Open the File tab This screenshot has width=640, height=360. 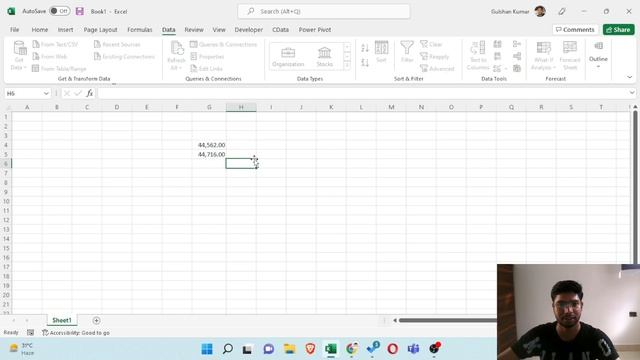point(15,29)
